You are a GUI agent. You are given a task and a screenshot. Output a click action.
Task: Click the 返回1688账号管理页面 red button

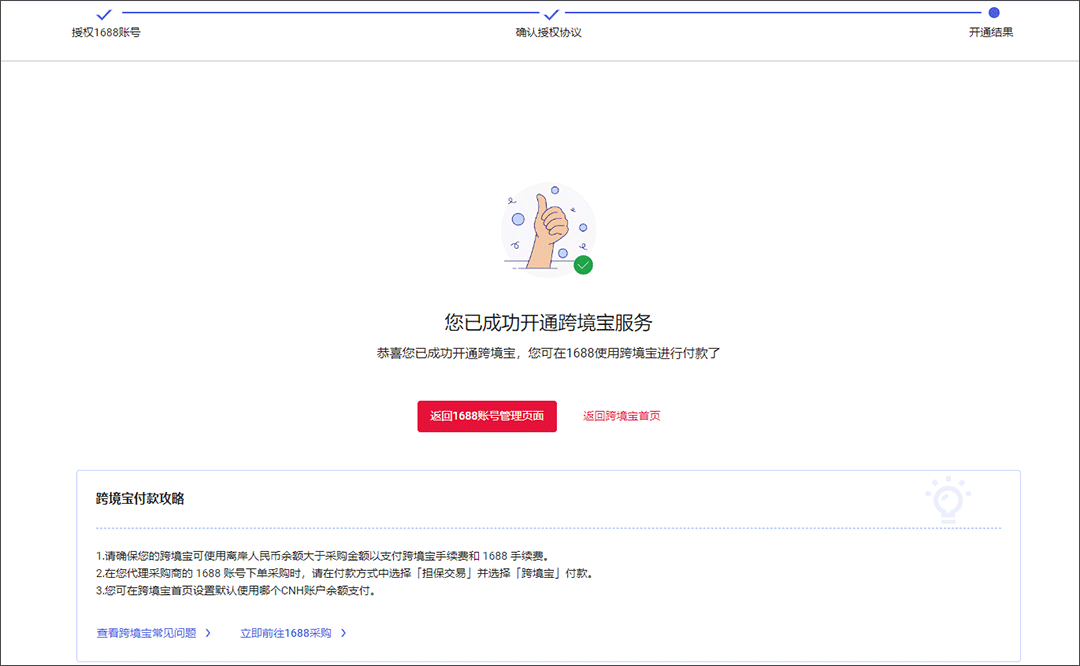(487, 416)
